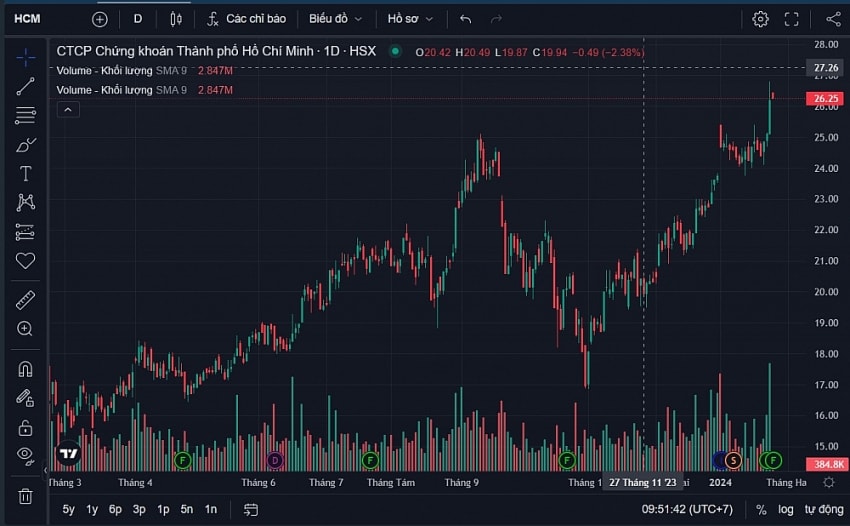Click the clock time 09:51:42 (UTC+7)
The height and width of the screenshot is (526, 850).
point(687,509)
